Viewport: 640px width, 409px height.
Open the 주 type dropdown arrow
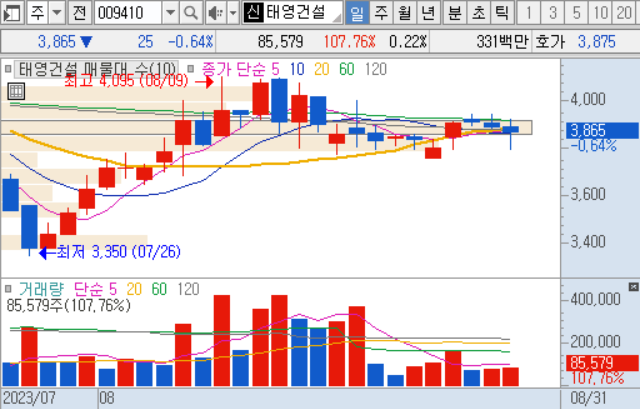click(57, 13)
